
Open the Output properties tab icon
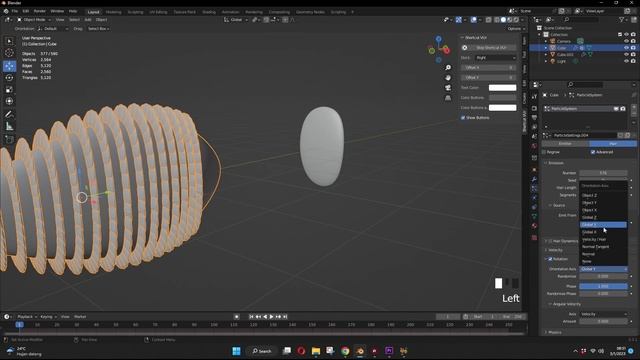pyautogui.click(x=534, y=118)
